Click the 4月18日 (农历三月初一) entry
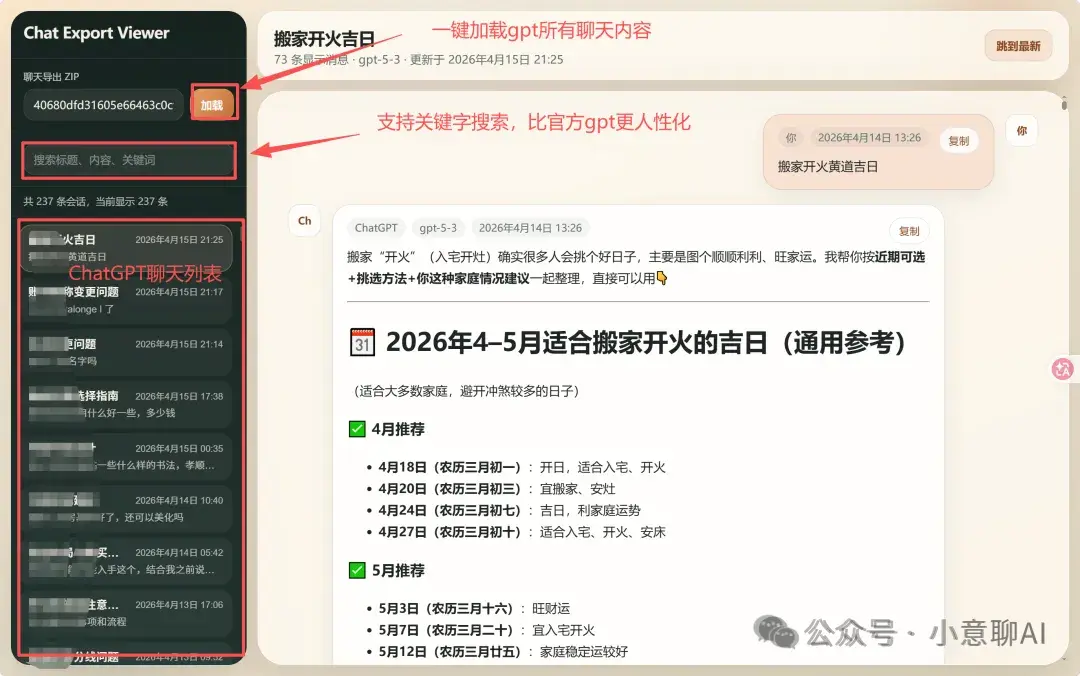 pyautogui.click(x=521, y=467)
